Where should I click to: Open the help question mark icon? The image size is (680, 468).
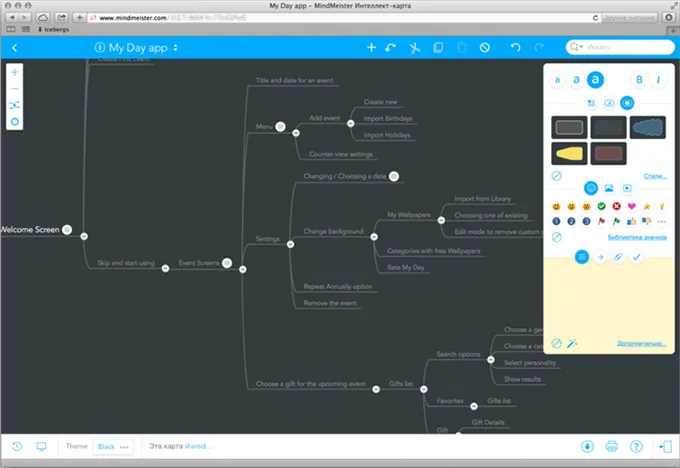636,446
